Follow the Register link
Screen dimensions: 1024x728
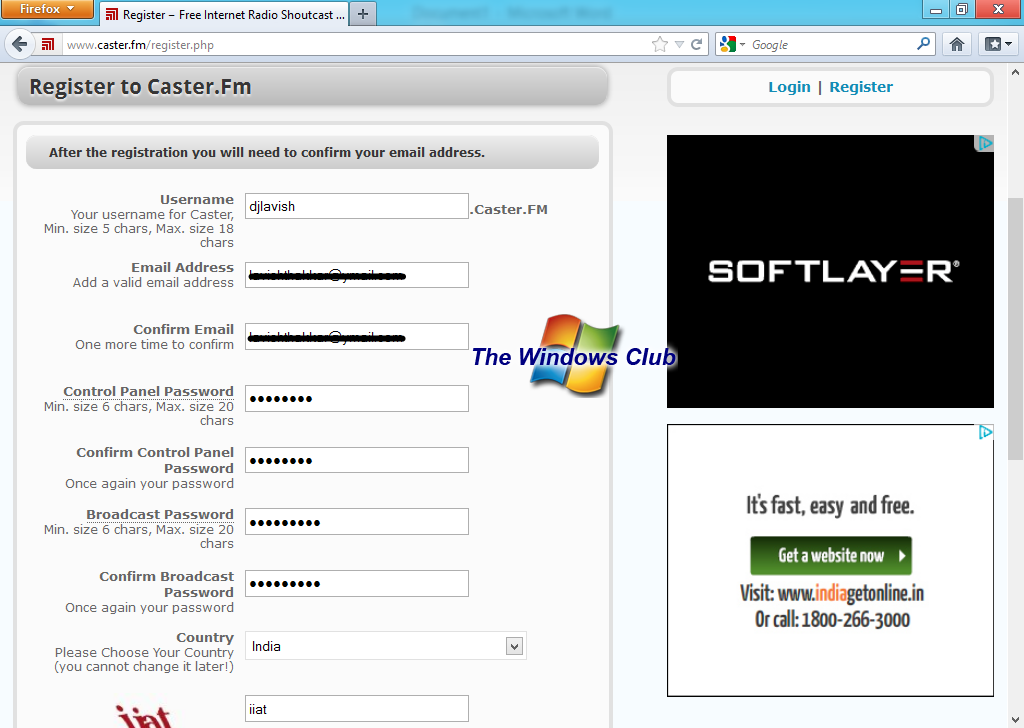(x=861, y=87)
